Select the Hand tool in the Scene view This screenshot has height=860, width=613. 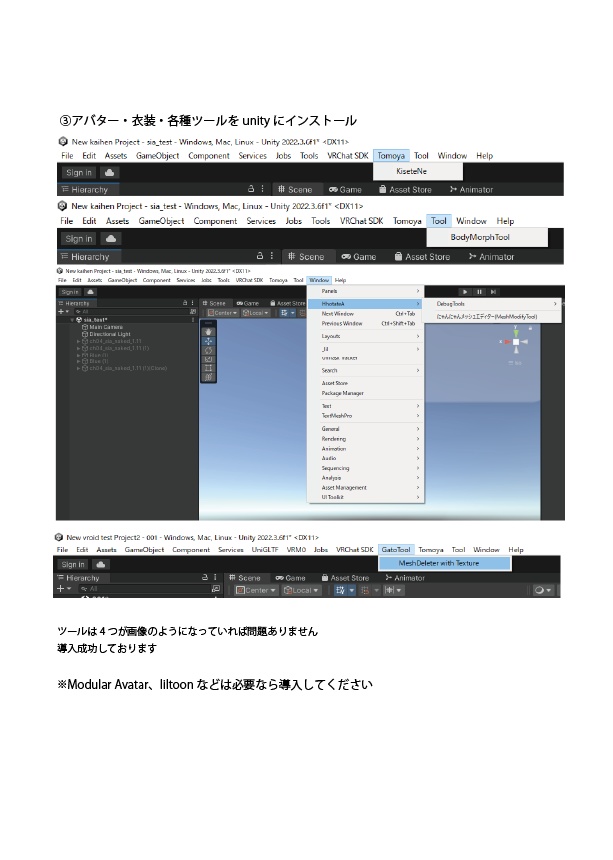(x=208, y=332)
